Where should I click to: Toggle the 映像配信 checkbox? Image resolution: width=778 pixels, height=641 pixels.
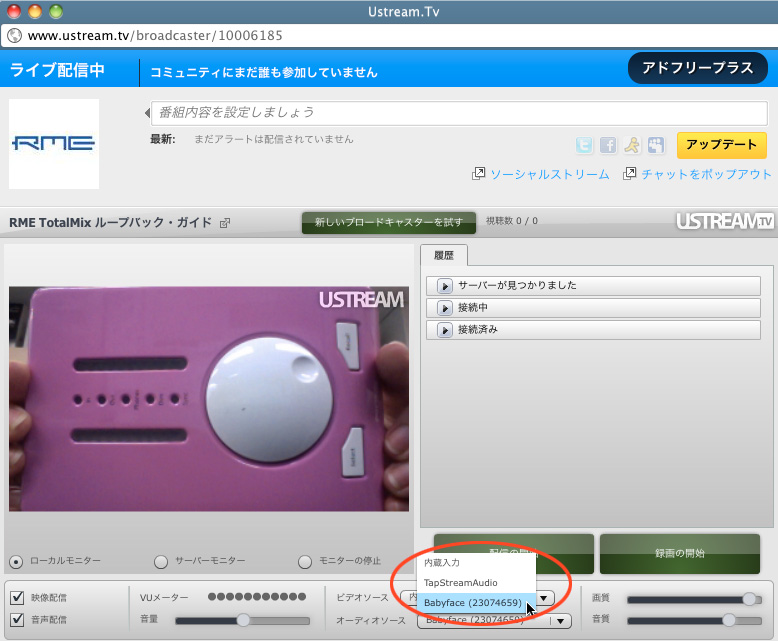17,598
